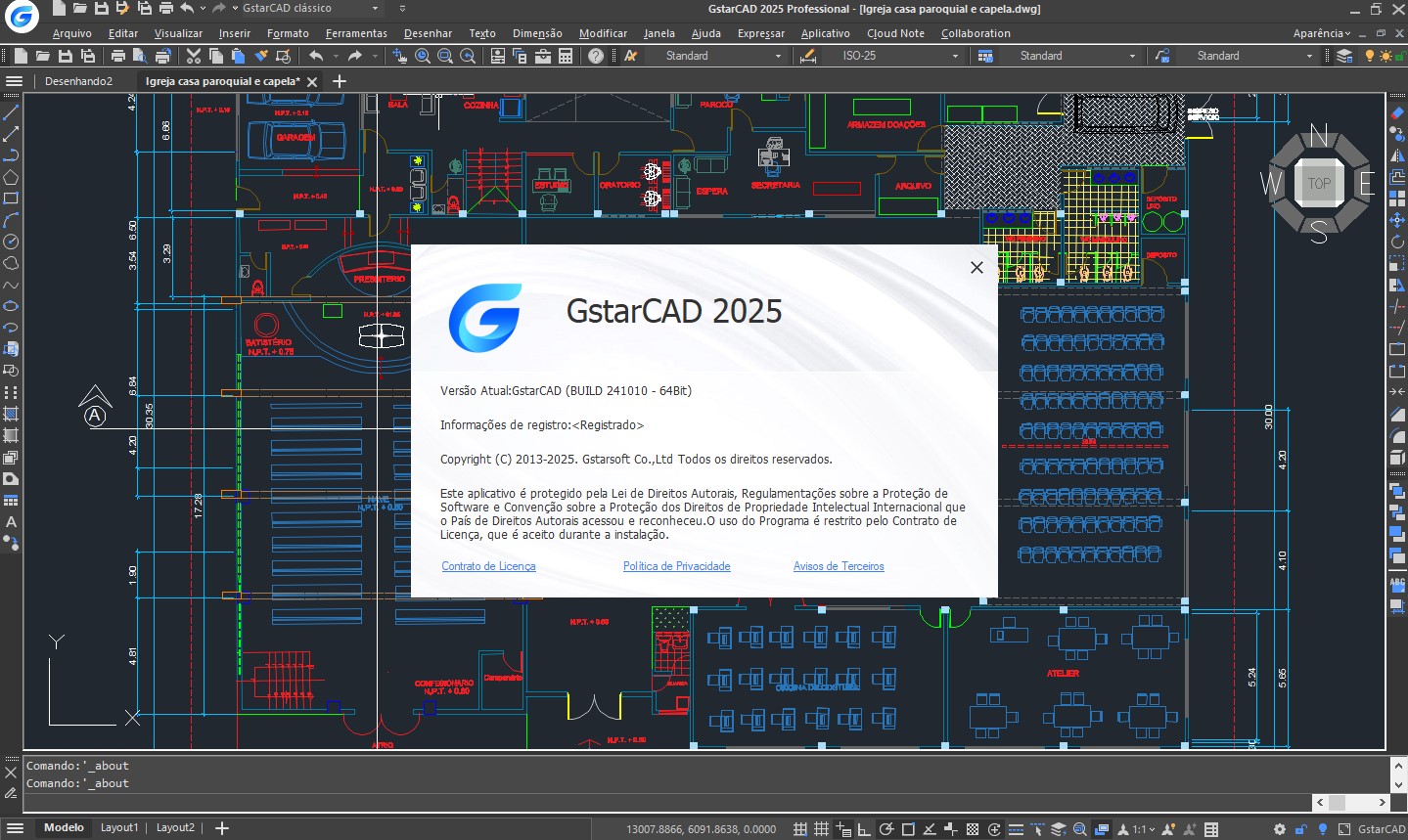1408x840 pixels.
Task: Open the GstarCAD application logo menu
Action: click(21, 15)
